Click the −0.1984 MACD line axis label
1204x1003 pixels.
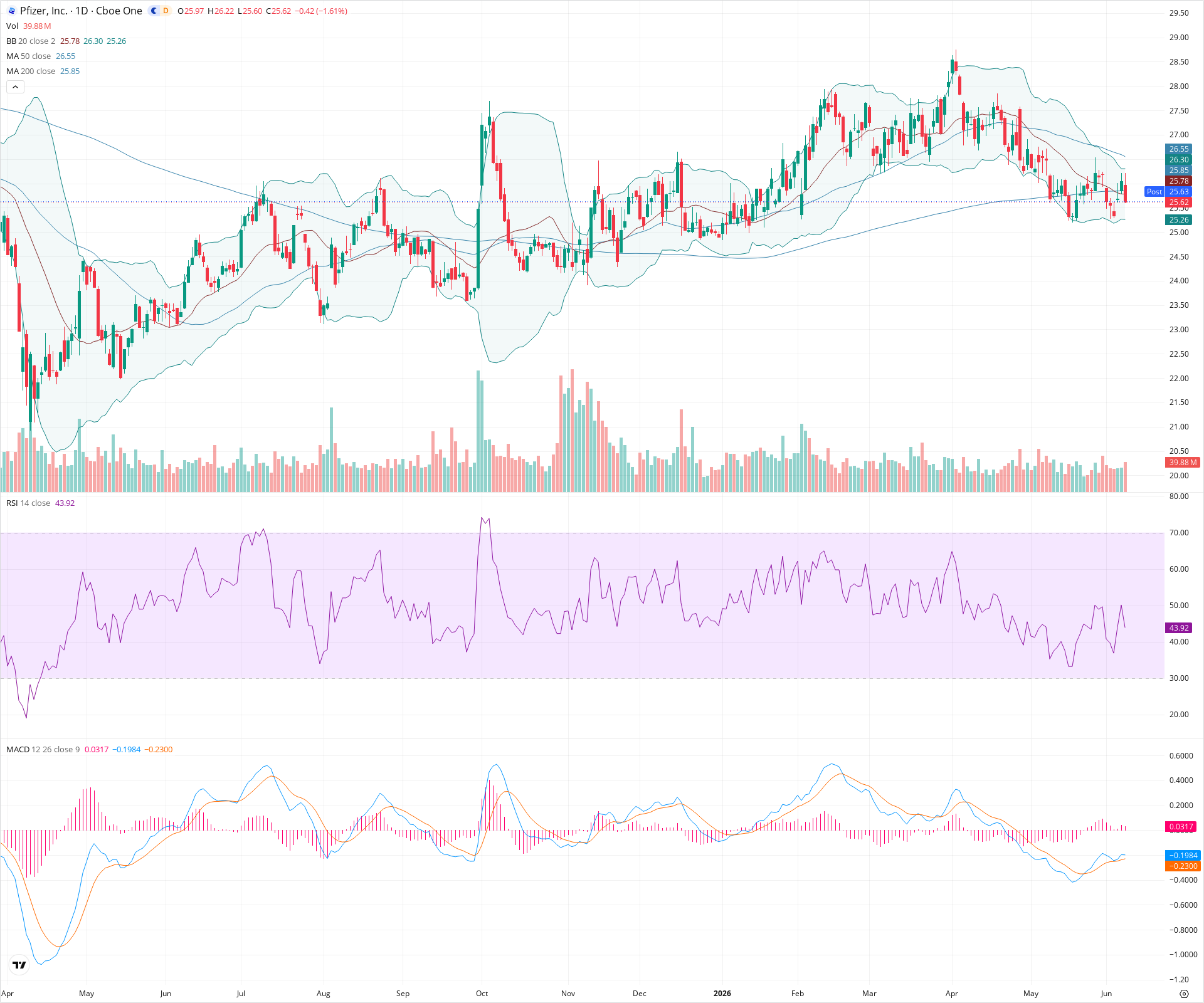tap(1183, 855)
